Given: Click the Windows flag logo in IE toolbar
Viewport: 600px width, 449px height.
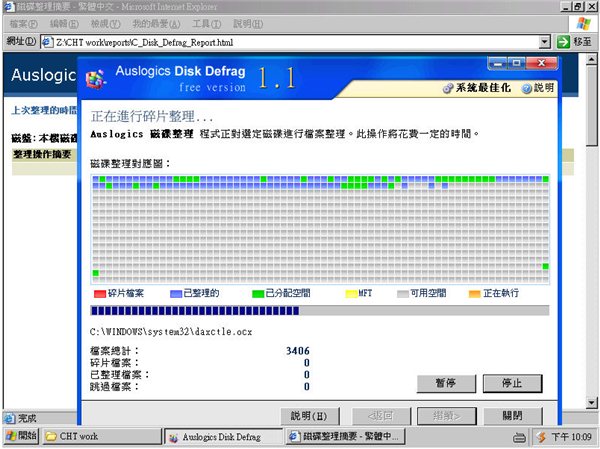Looking at the screenshot, I should 584,24.
